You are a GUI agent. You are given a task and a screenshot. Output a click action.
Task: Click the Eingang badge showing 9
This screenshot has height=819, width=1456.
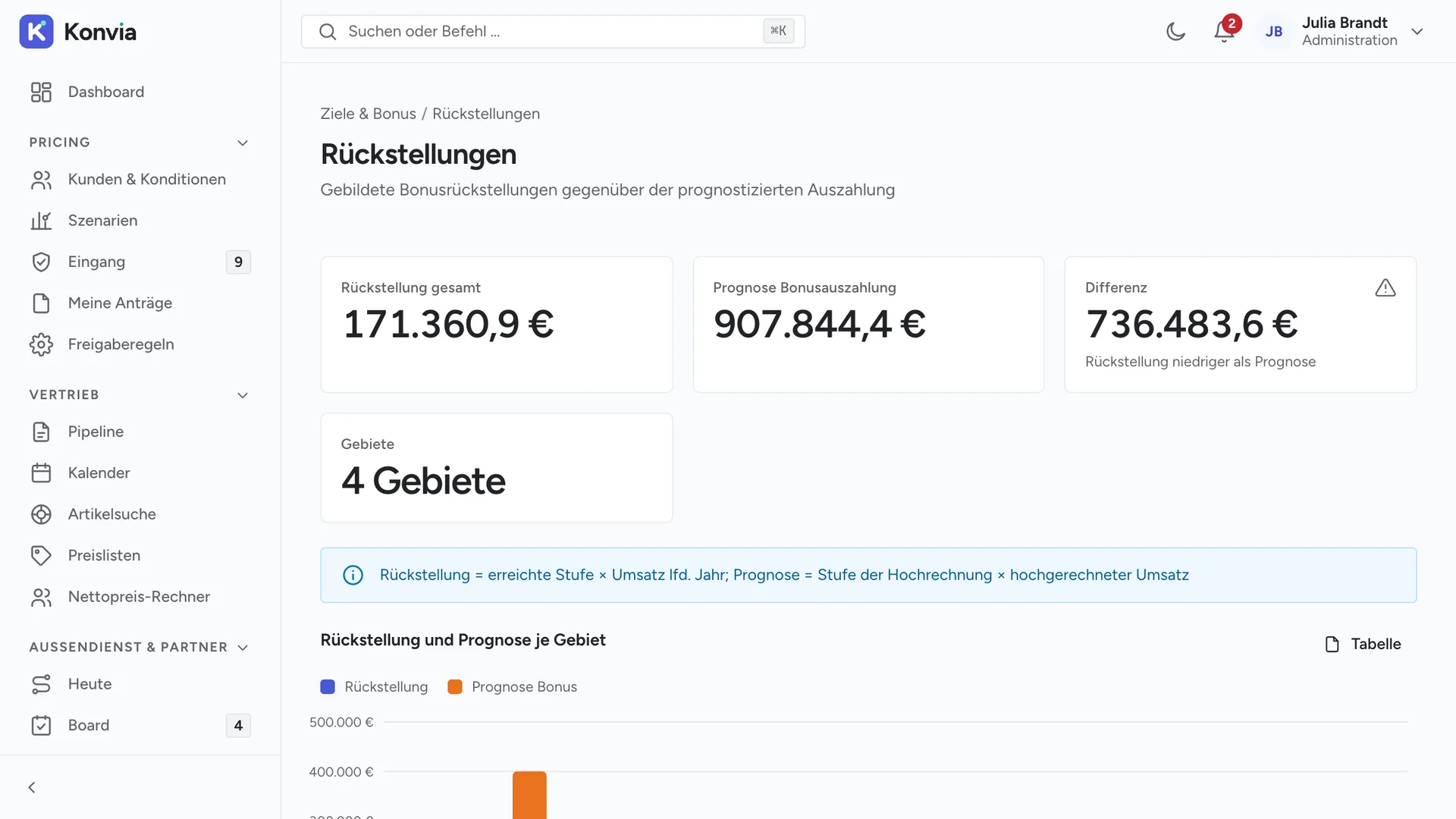238,262
